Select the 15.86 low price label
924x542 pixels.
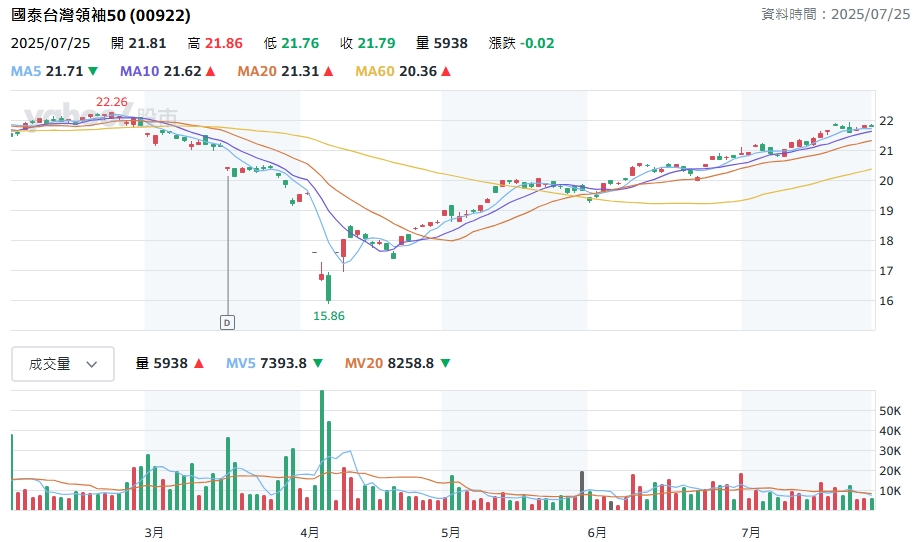pyautogui.click(x=329, y=316)
